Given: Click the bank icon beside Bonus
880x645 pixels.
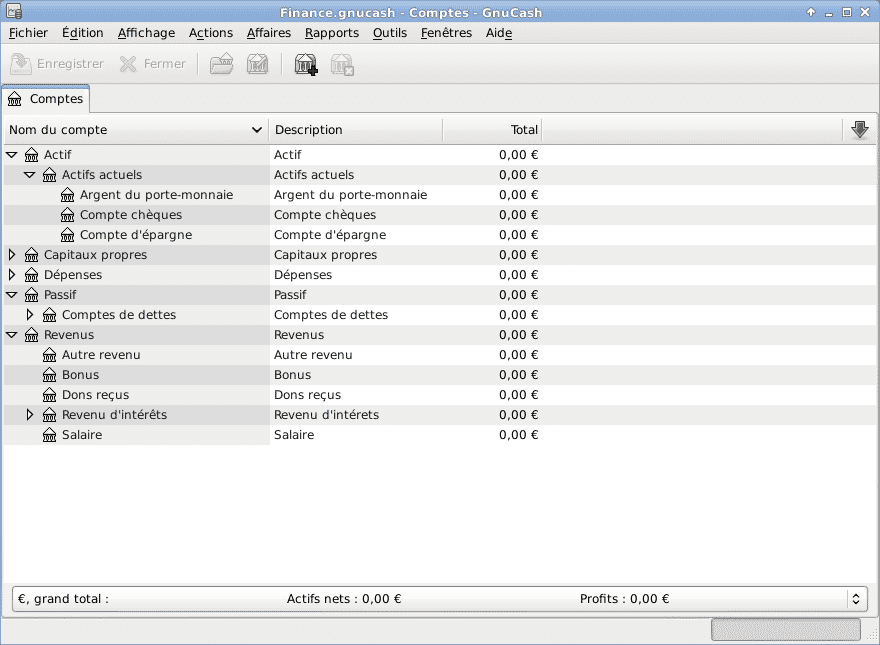Looking at the screenshot, I should (50, 375).
